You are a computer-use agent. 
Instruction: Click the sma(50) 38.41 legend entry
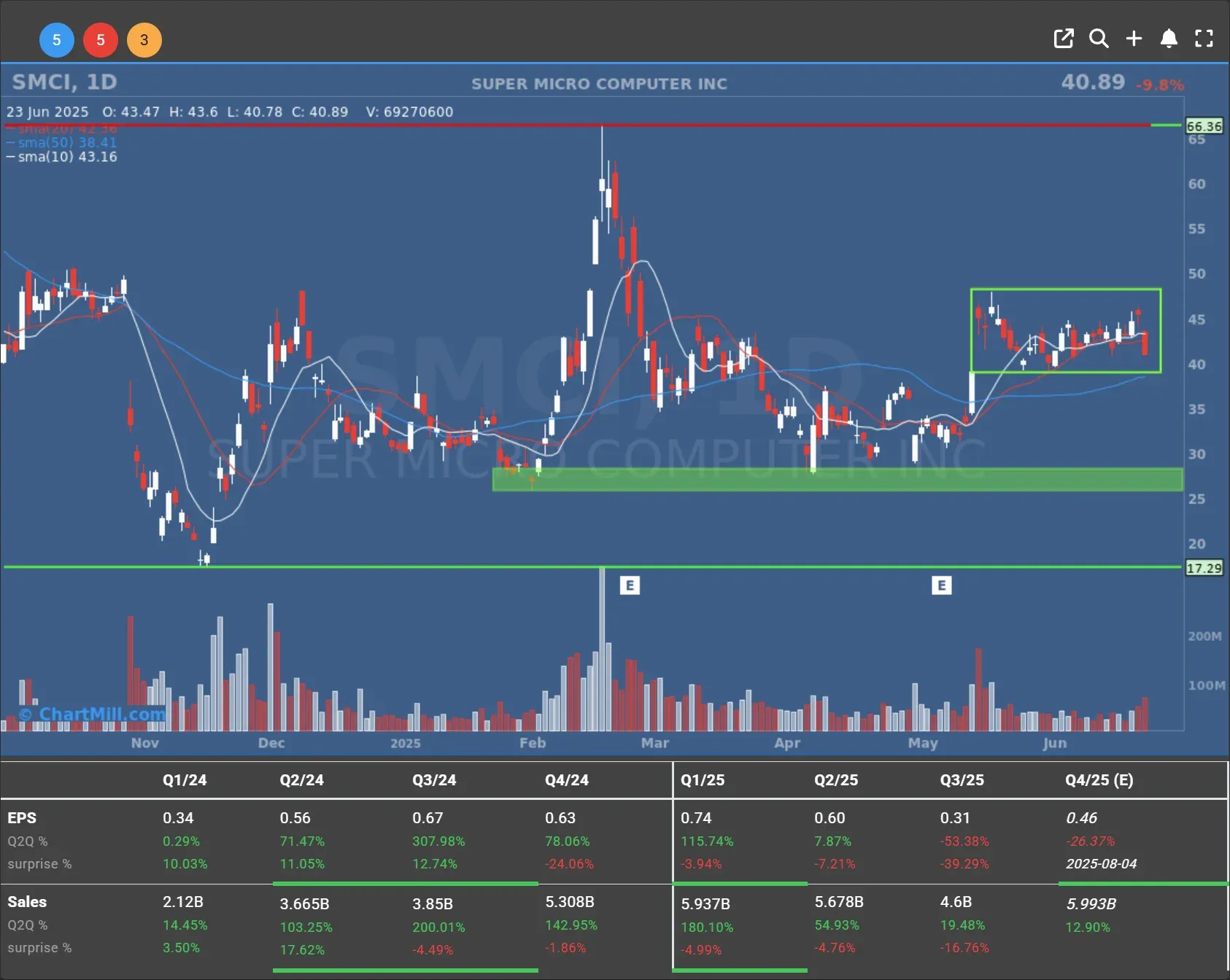coord(62,142)
